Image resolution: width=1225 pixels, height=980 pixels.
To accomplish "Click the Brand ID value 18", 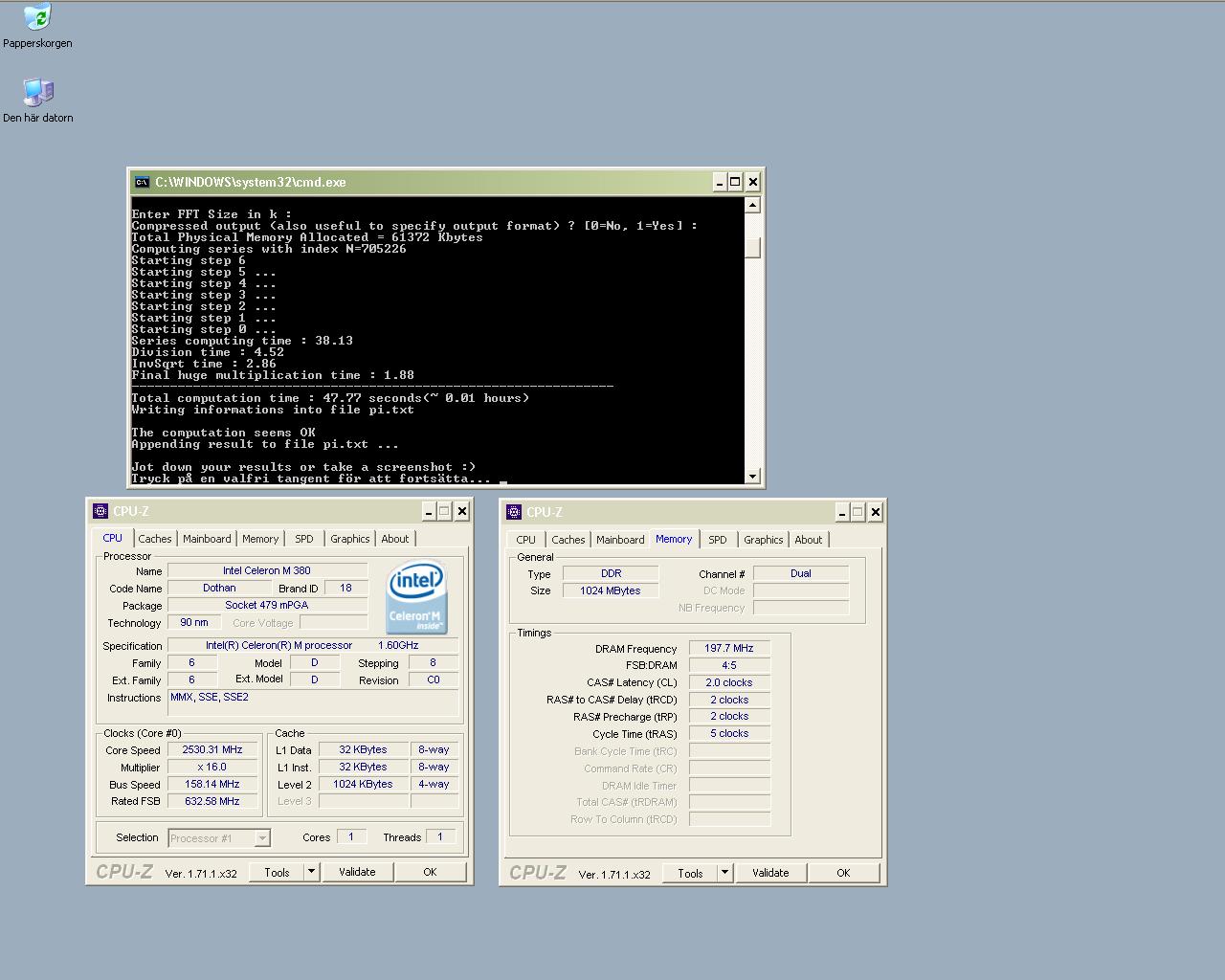I will pyautogui.click(x=345, y=589).
